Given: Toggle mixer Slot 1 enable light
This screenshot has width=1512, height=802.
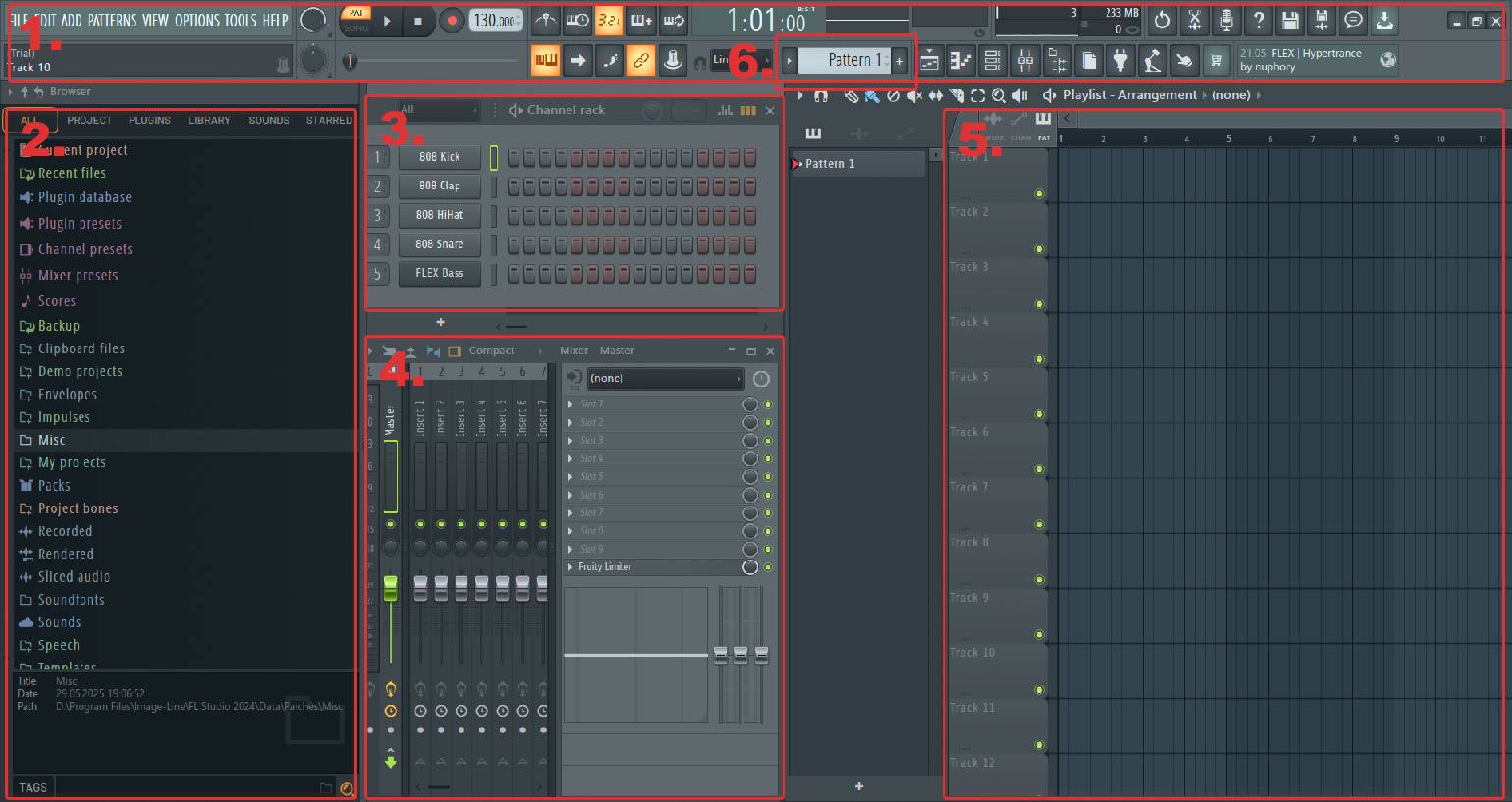Looking at the screenshot, I should pyautogui.click(x=768, y=404).
